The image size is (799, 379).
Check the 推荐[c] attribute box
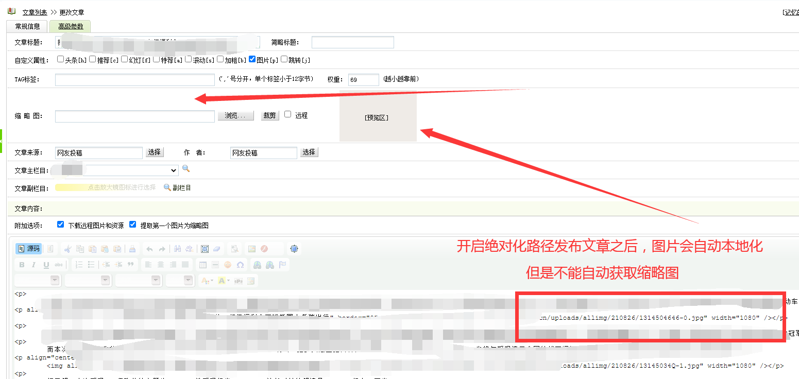(x=92, y=59)
